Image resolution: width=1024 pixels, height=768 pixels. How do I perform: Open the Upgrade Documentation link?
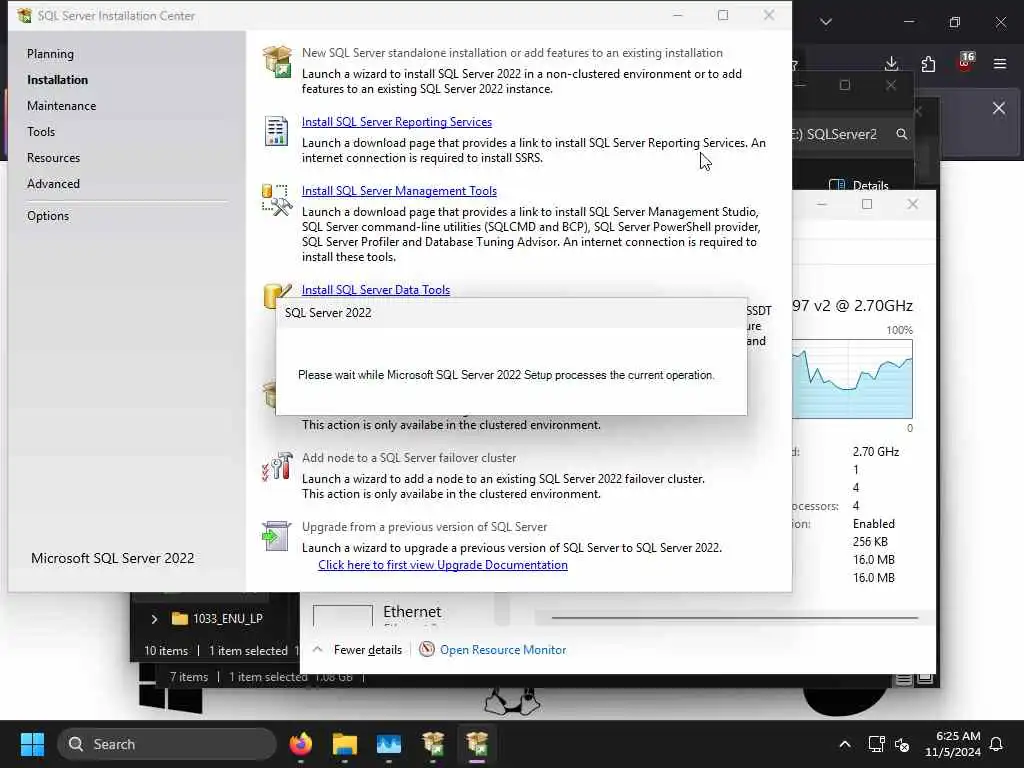443,565
